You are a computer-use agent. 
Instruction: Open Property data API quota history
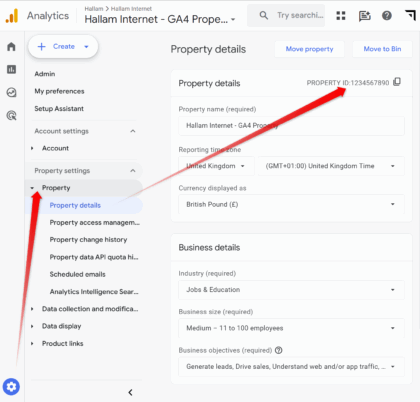94,257
